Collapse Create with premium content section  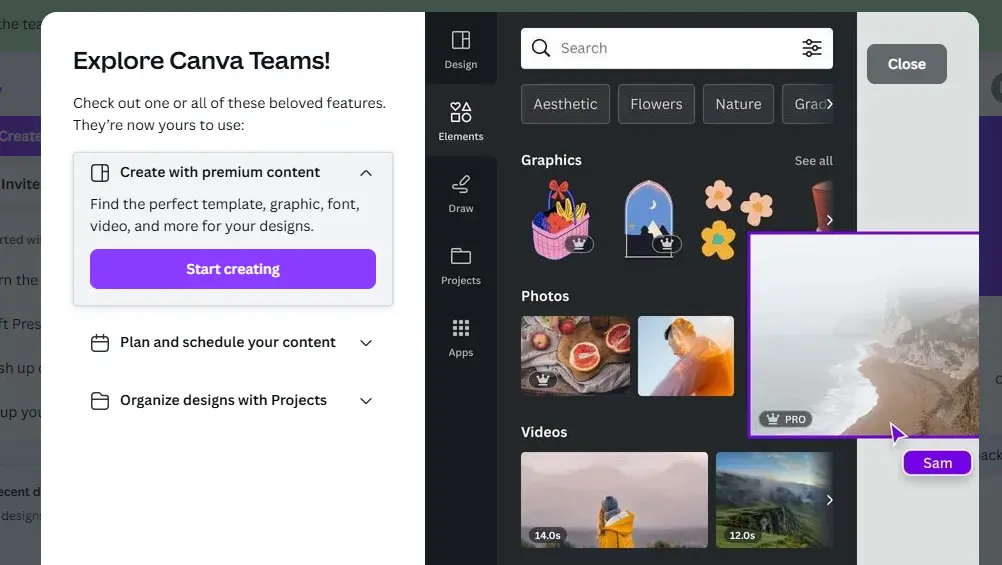point(366,173)
